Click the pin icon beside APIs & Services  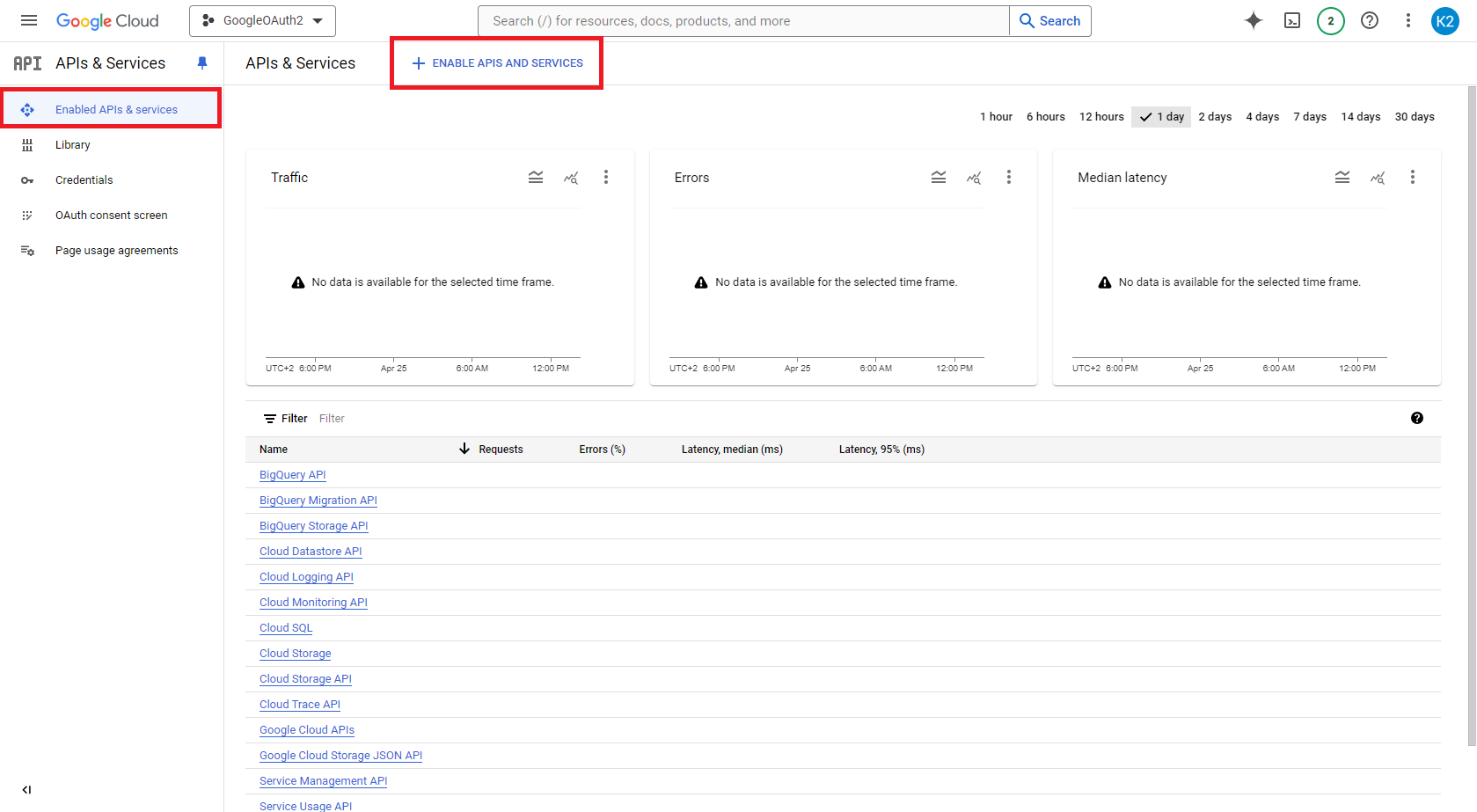[x=202, y=63]
